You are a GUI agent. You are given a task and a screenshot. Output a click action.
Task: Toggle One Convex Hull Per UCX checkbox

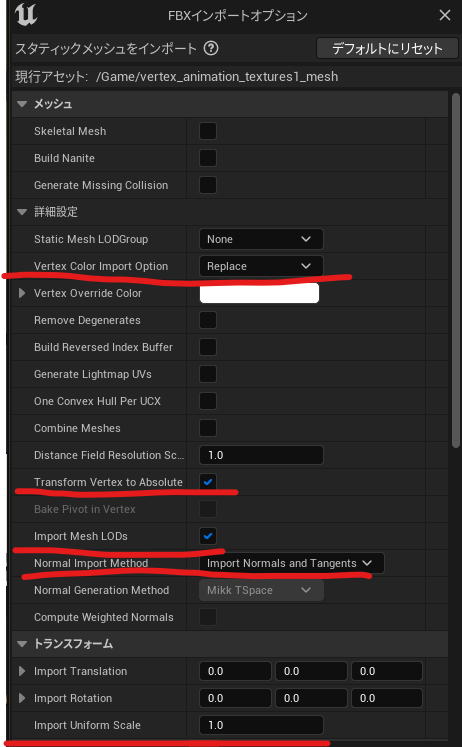pos(208,401)
